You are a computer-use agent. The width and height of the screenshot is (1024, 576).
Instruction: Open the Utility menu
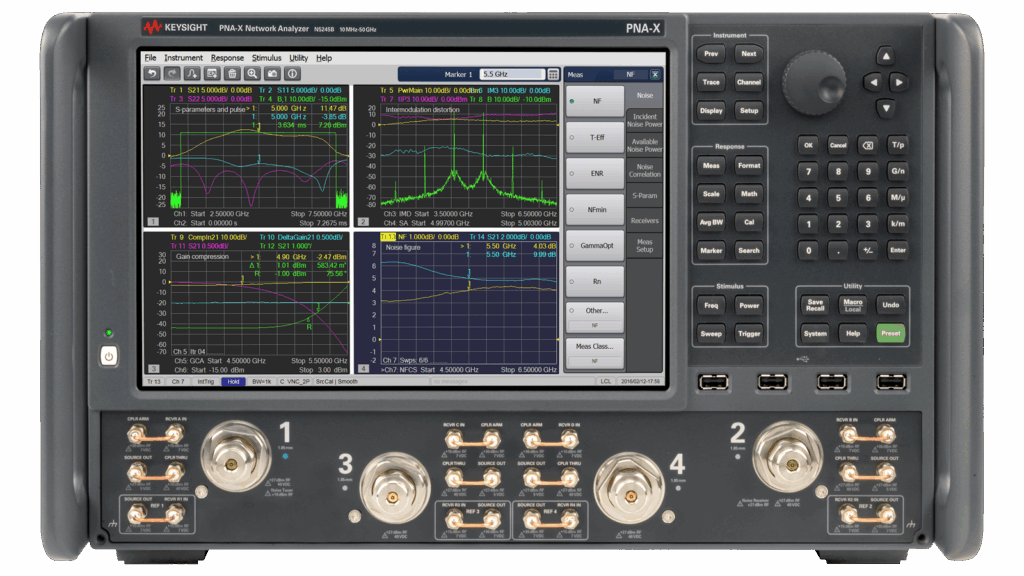pyautogui.click(x=298, y=57)
